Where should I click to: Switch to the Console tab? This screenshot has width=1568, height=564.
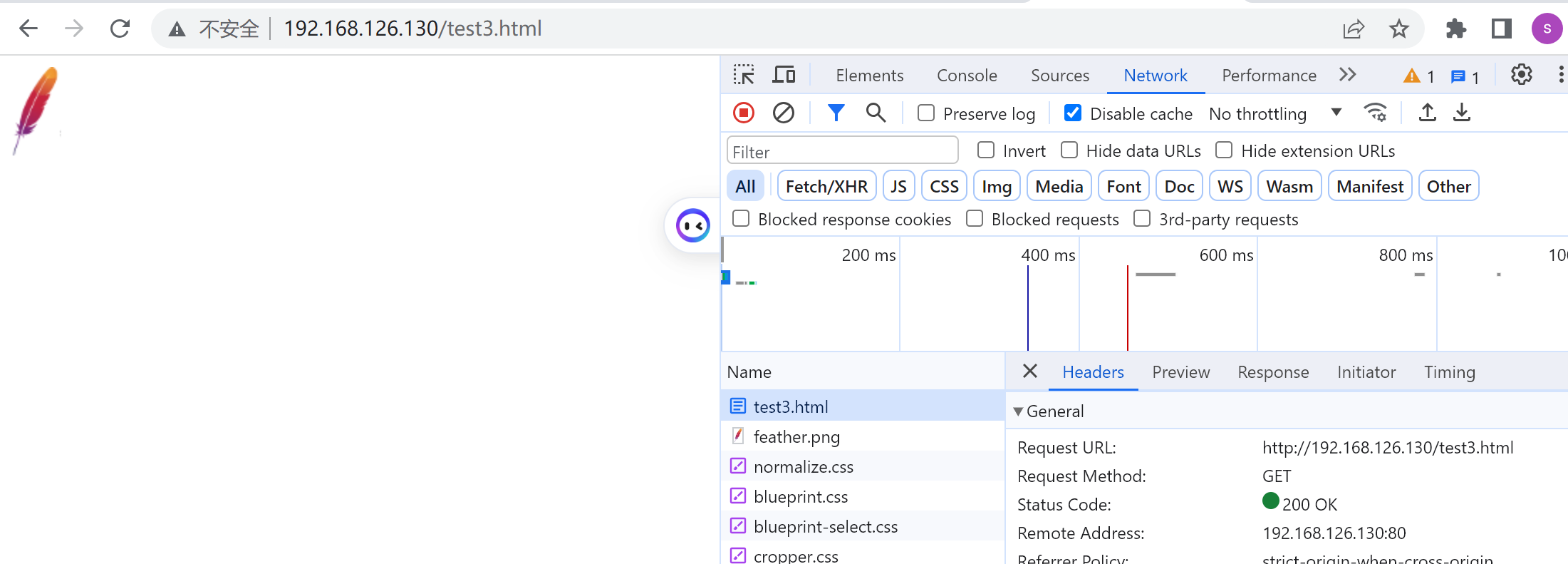(x=967, y=76)
